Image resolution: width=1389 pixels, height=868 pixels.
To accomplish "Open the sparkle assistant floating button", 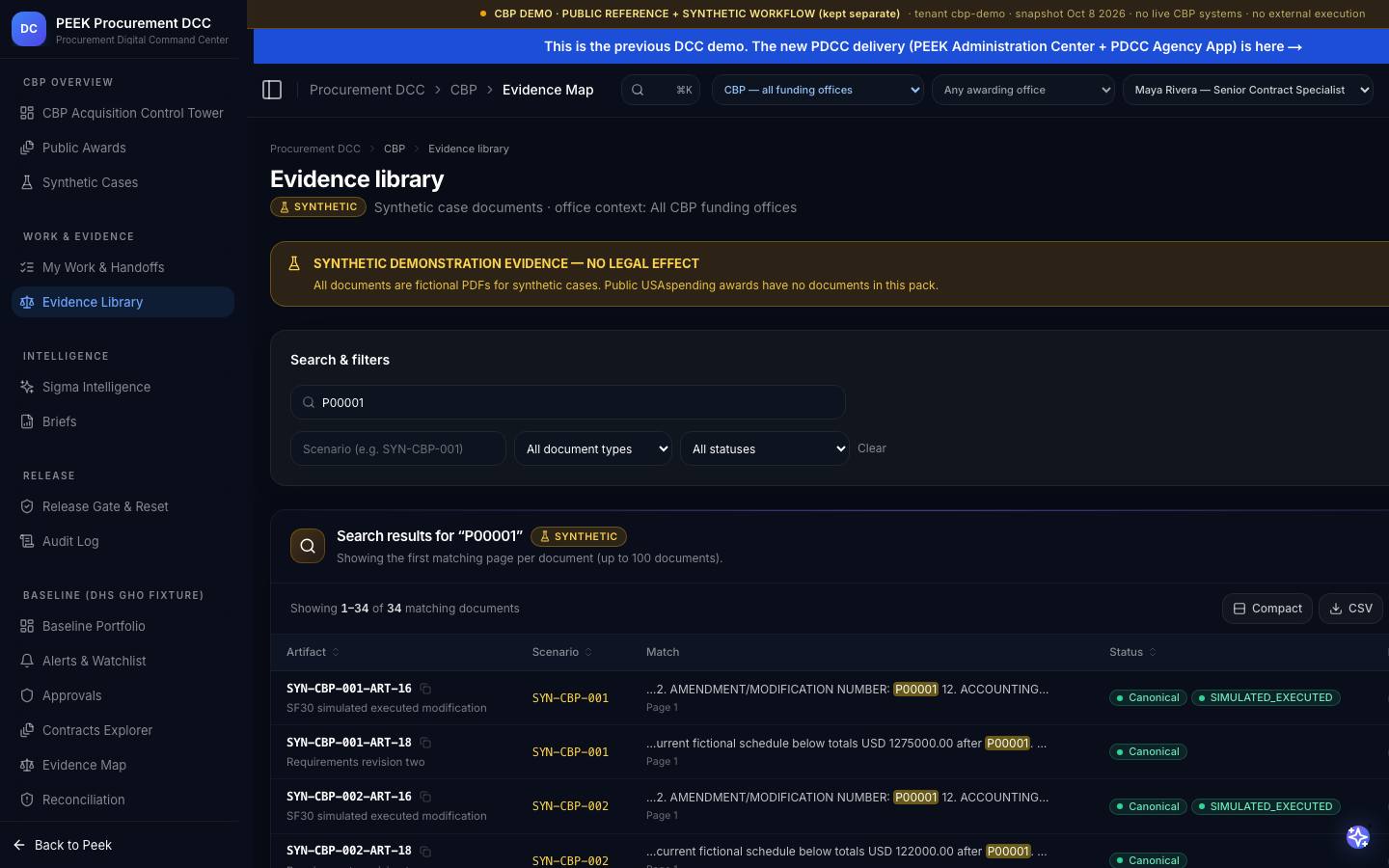I will [1358, 837].
